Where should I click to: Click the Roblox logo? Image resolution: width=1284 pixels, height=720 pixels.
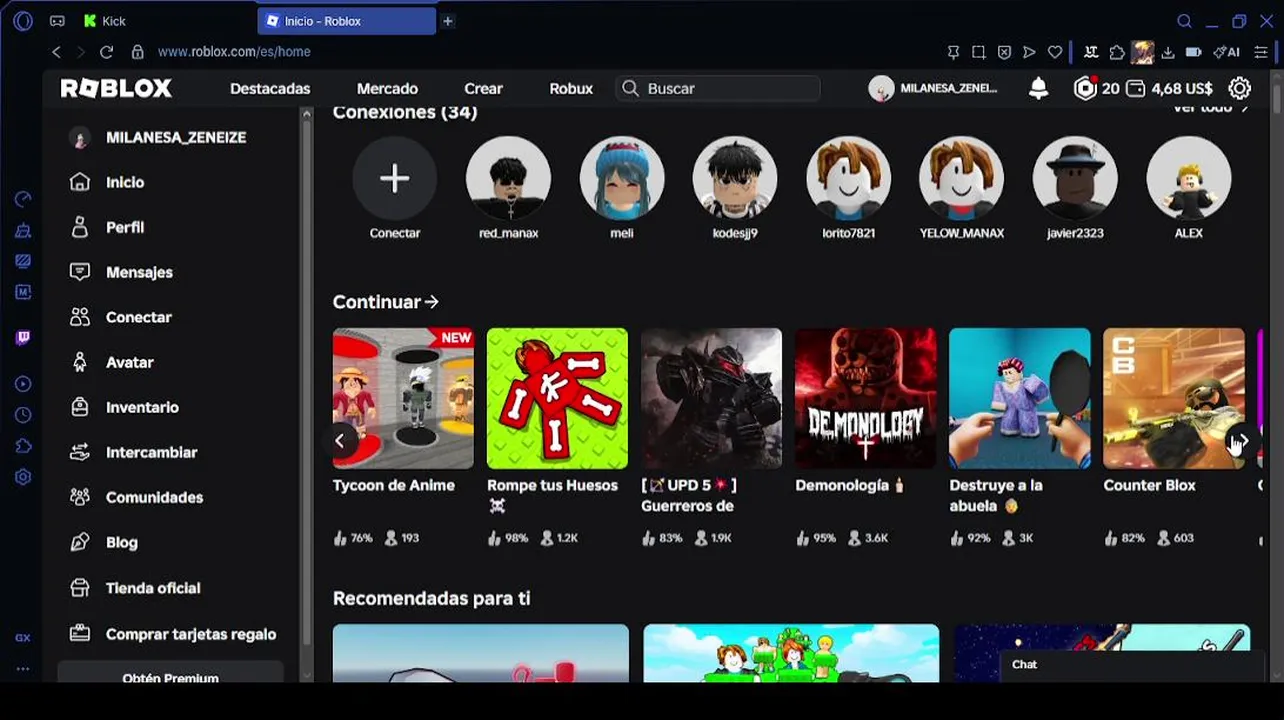[x=116, y=88]
